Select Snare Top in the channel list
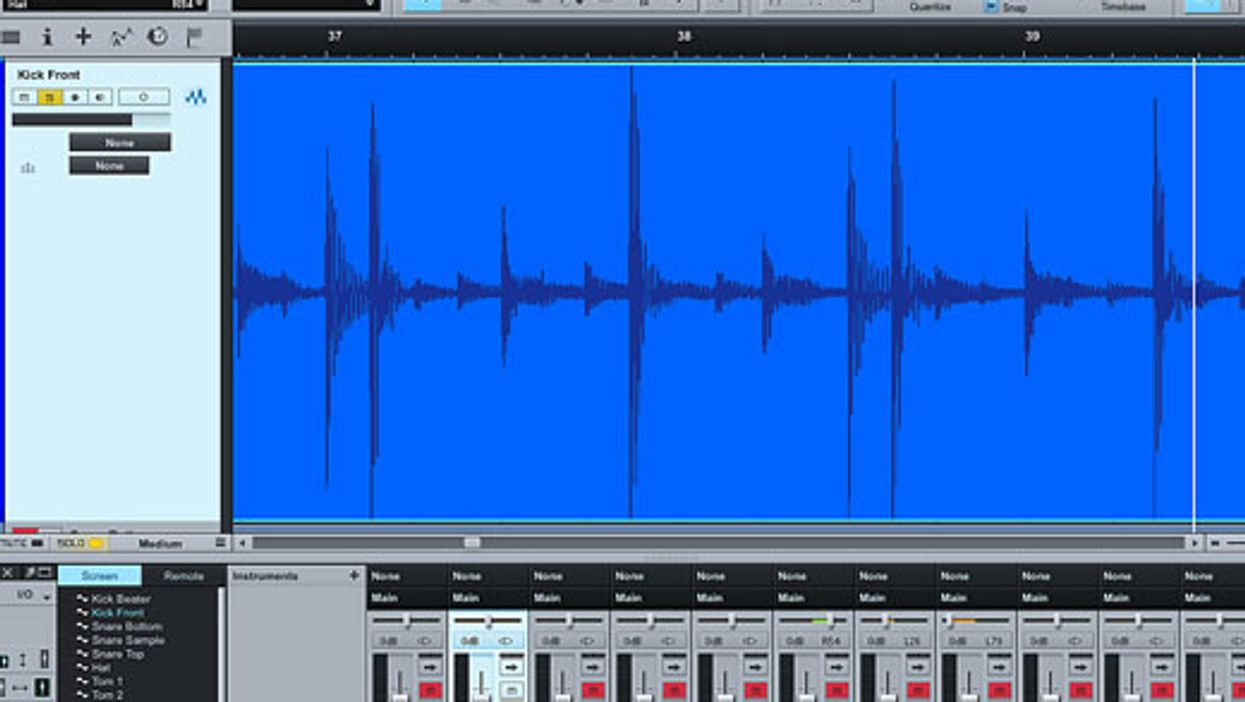Screen dimensions: 1245x702 [x=118, y=654]
